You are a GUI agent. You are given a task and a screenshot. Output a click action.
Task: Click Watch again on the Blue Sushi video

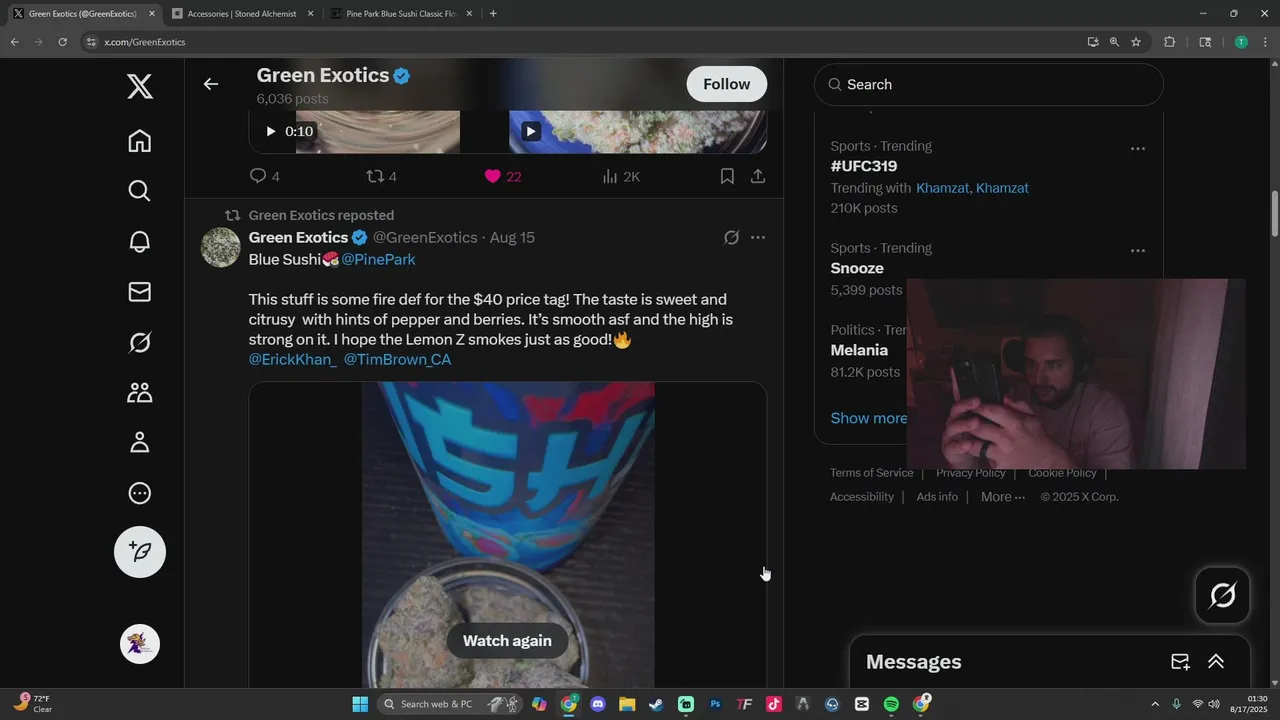click(x=507, y=641)
